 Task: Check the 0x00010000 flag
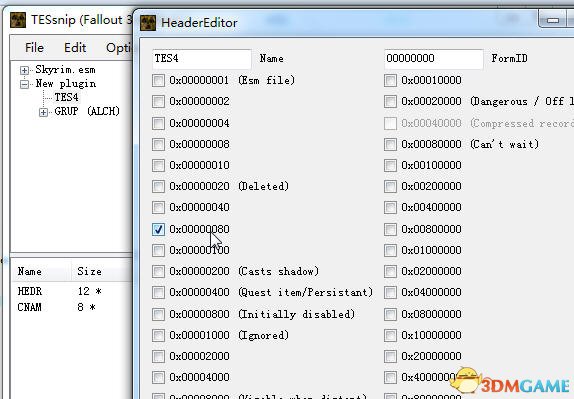tap(391, 80)
